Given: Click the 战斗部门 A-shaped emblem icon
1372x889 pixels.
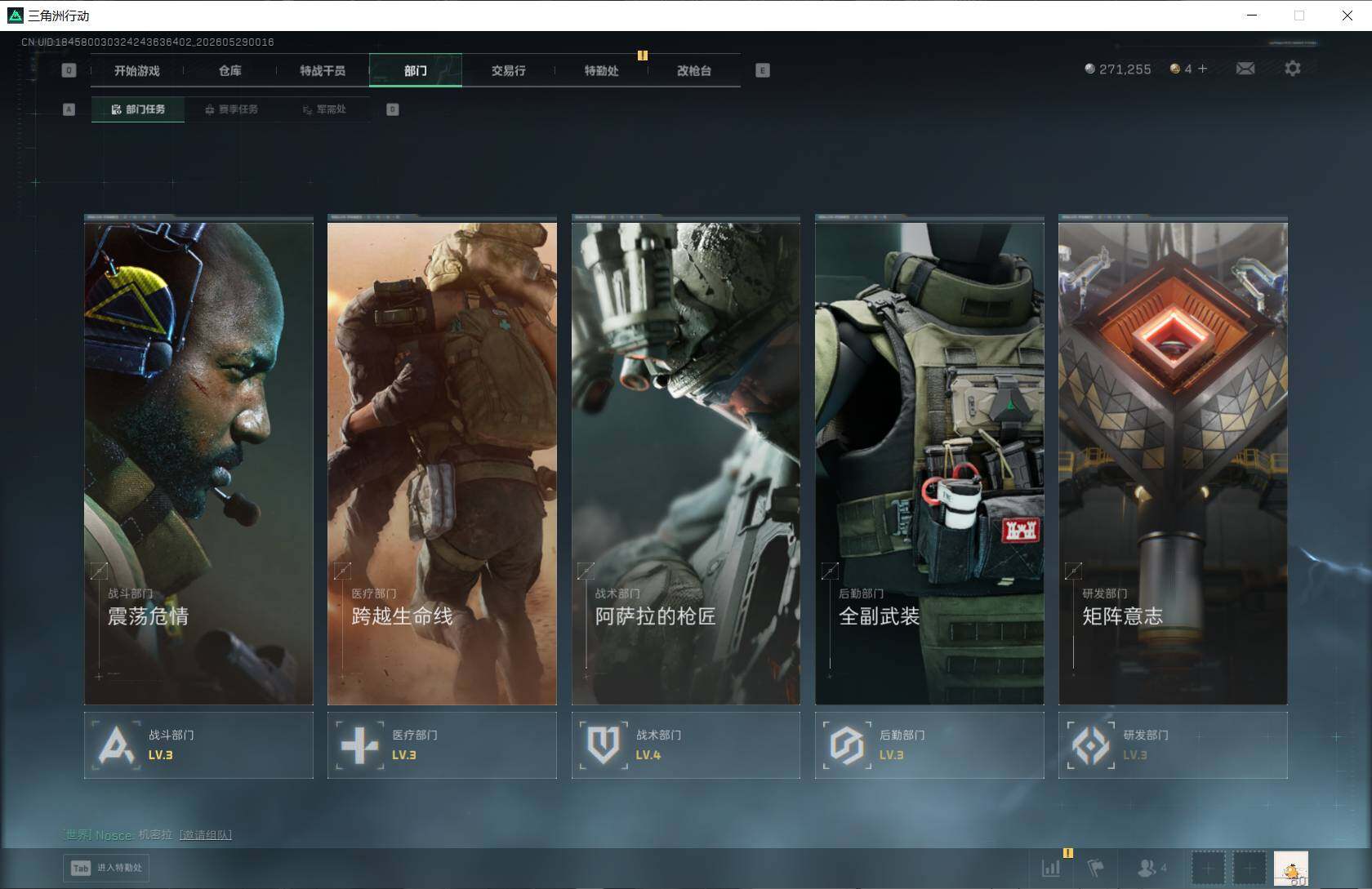Looking at the screenshot, I should tap(116, 745).
